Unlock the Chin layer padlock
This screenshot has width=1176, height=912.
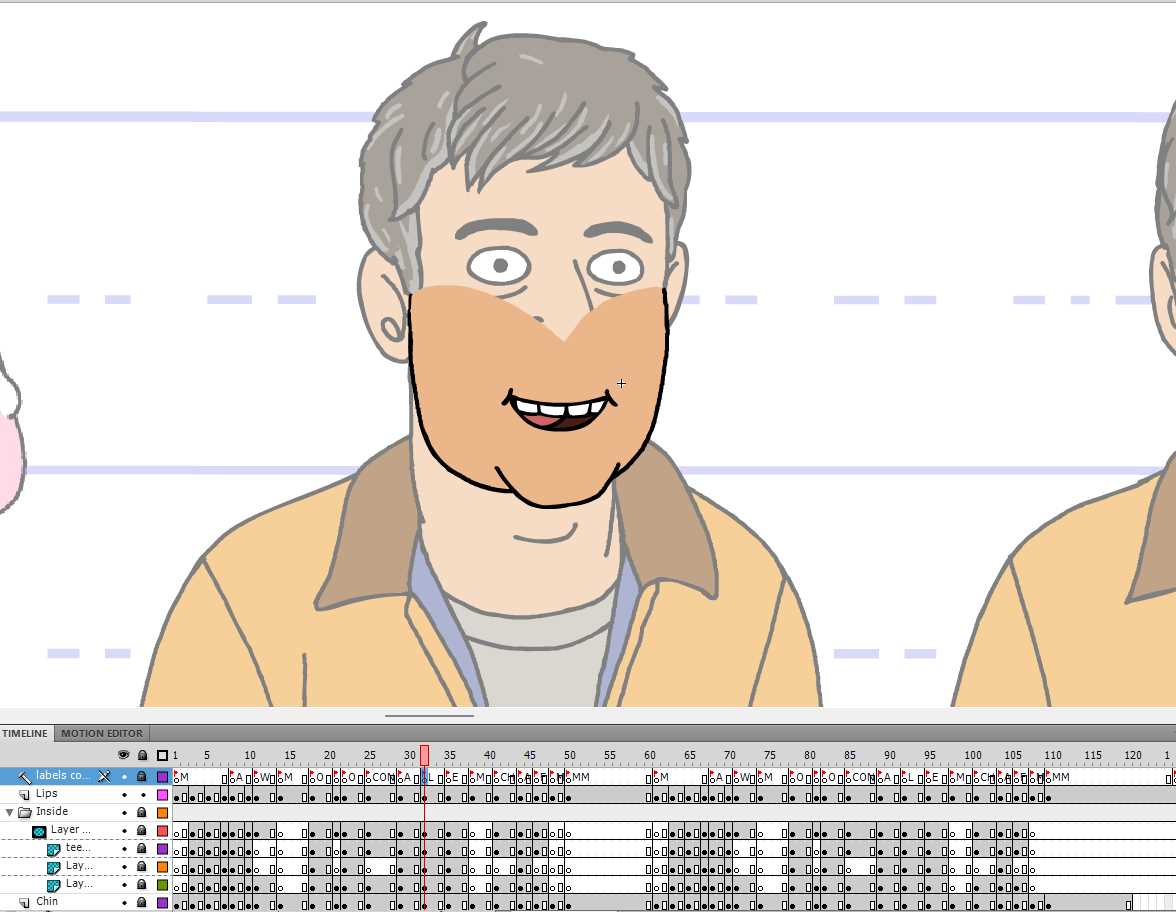pyautogui.click(x=142, y=902)
